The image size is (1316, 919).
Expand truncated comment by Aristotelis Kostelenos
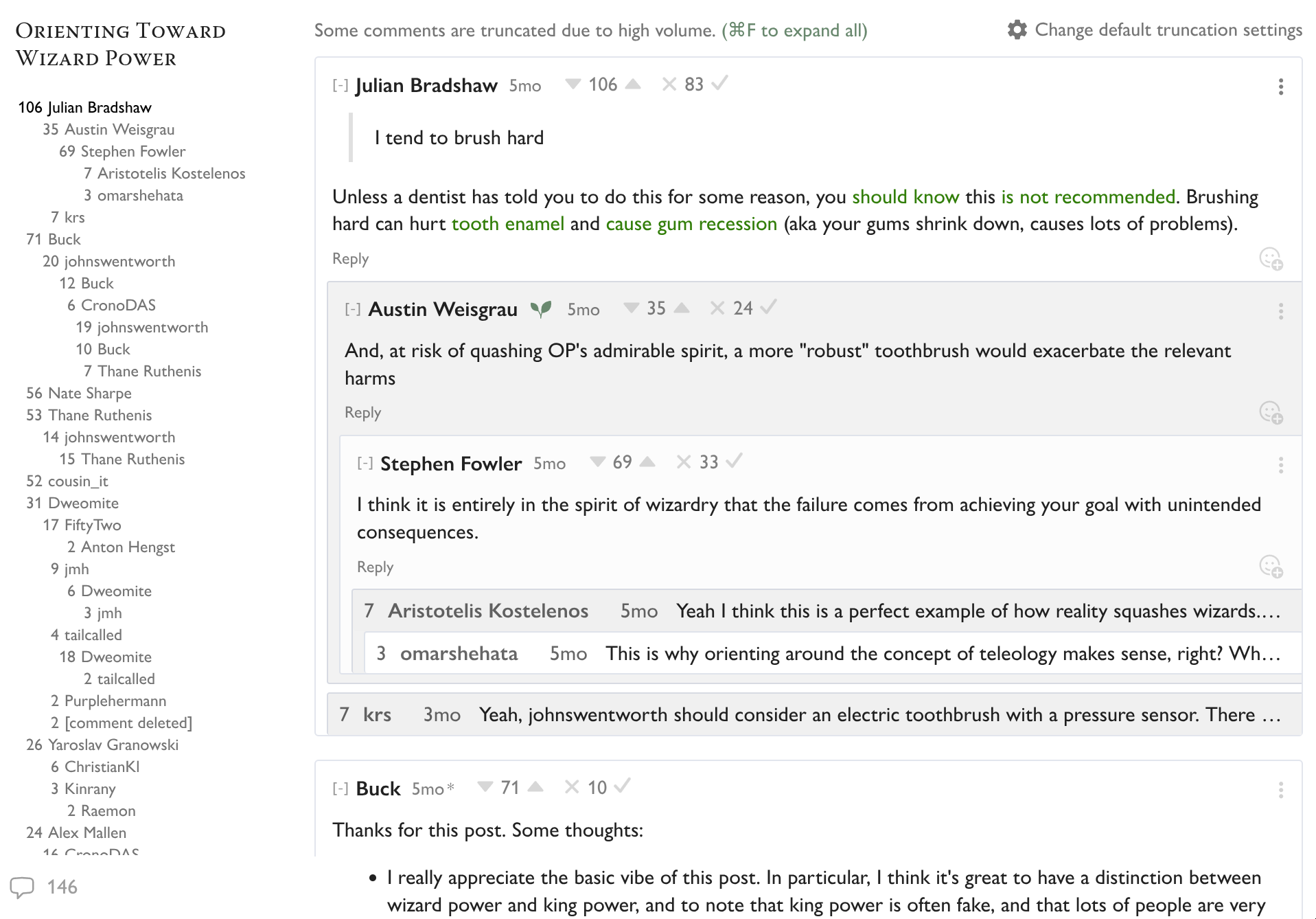click(x=824, y=611)
